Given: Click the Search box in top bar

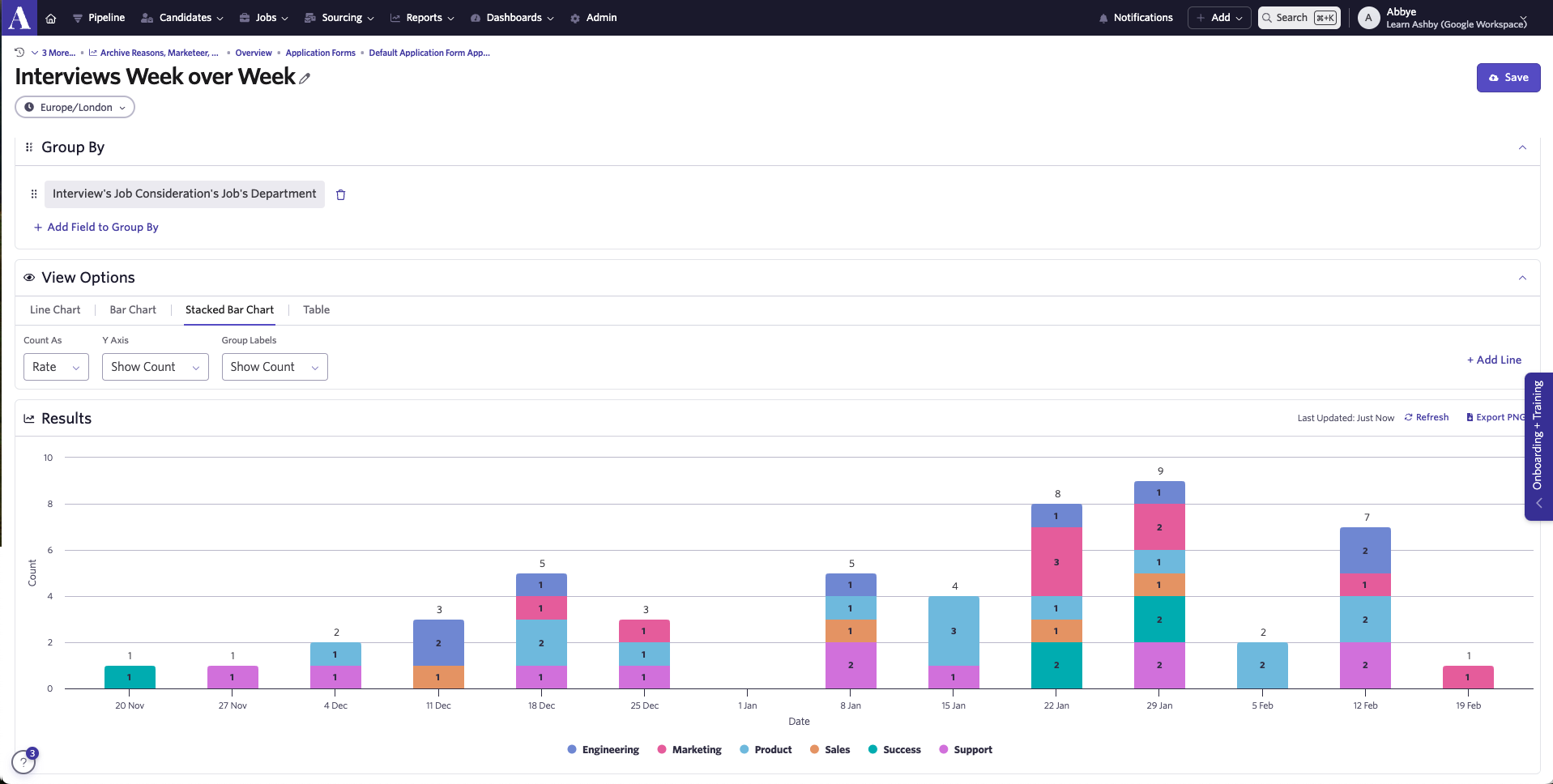Looking at the screenshot, I should [x=1299, y=18].
